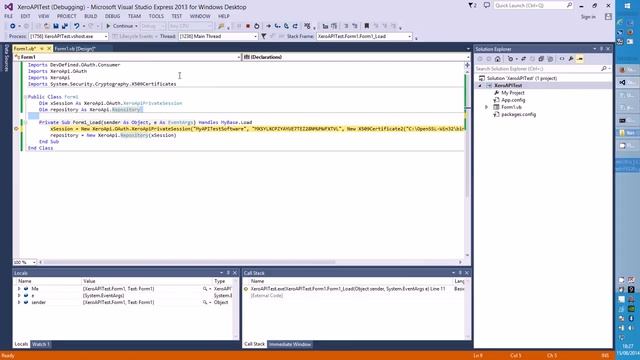
Task: Click the Sign in link
Action: tap(588, 17)
